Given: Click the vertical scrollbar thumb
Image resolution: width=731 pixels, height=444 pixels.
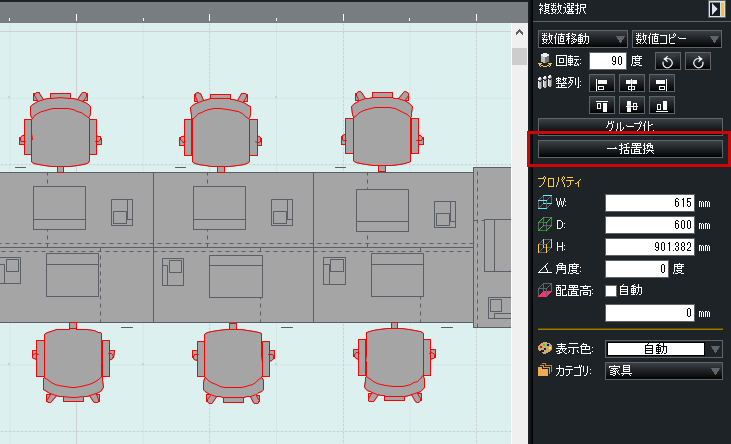Looking at the screenshot, I should [x=519, y=56].
